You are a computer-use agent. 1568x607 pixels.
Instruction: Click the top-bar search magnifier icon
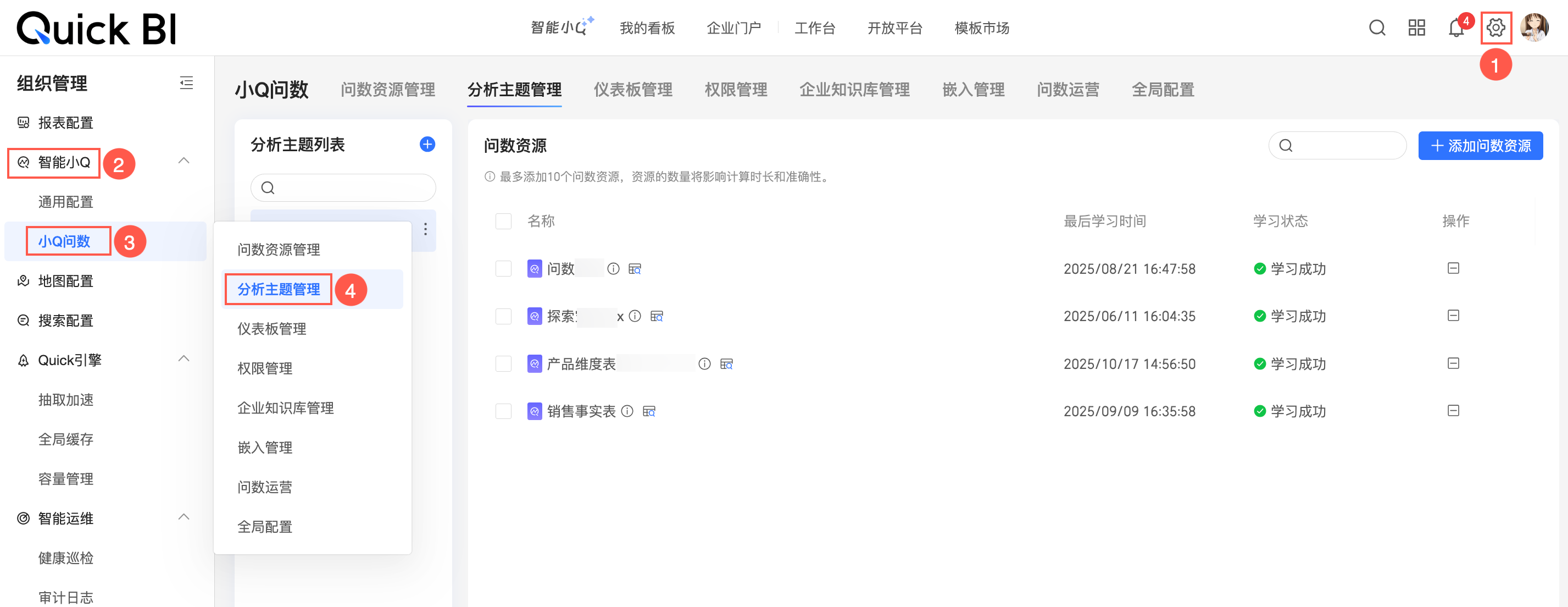[x=1377, y=28]
